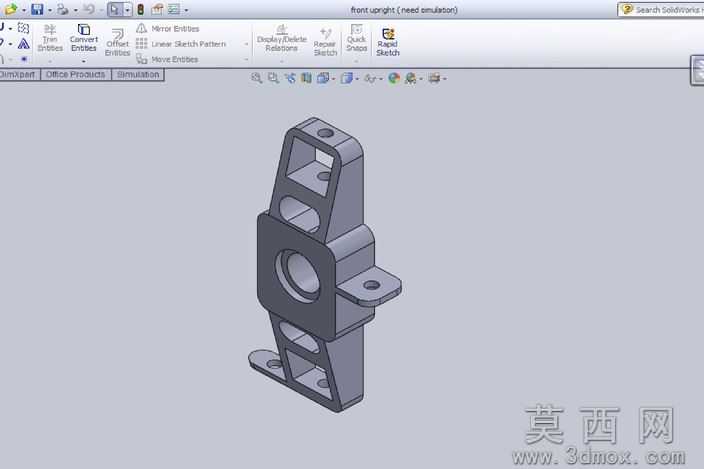
Task: Expand the Apply Scene dropdown arrow
Action: coord(421,79)
